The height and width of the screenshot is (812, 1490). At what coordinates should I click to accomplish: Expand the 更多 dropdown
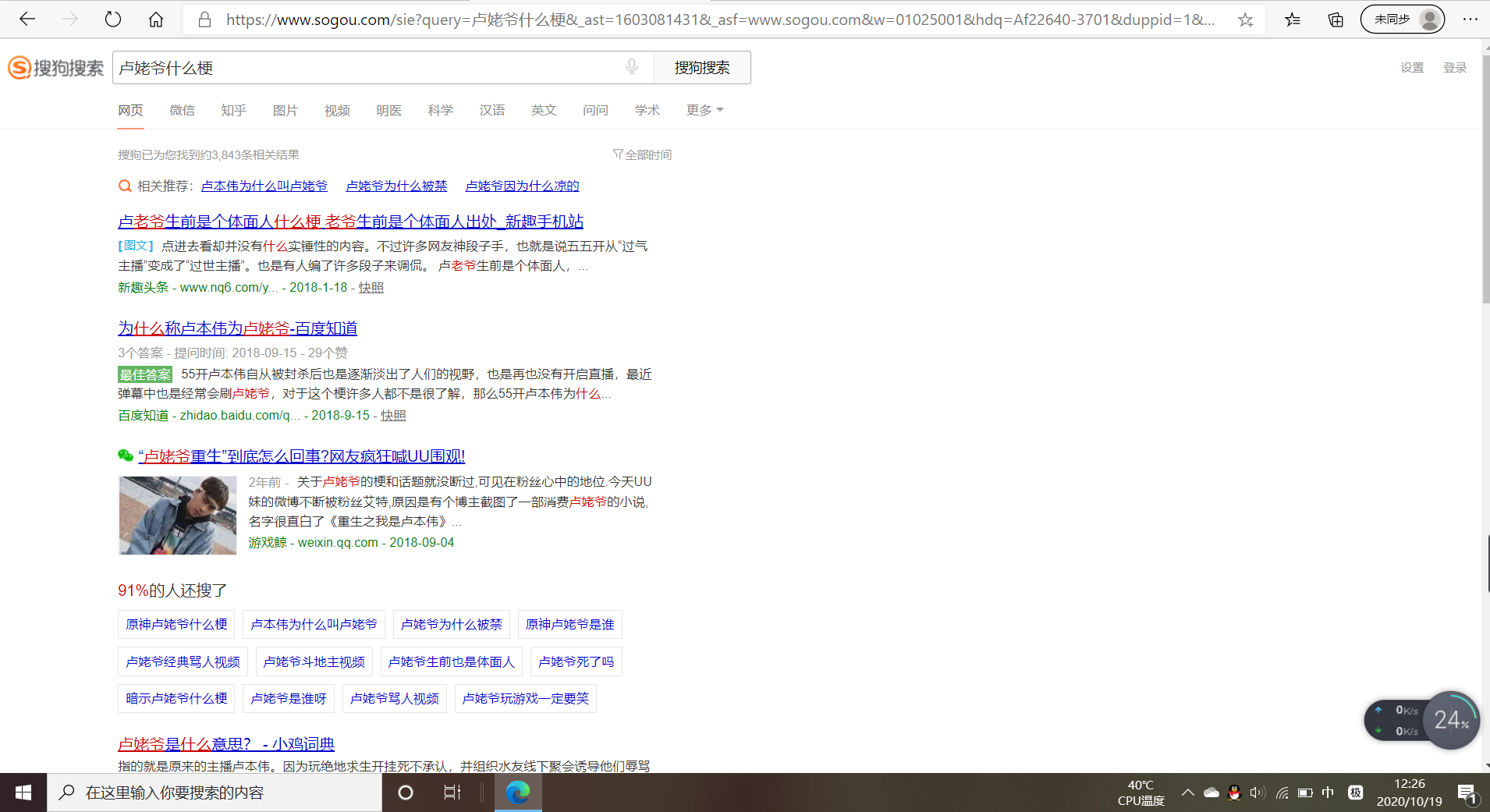705,110
